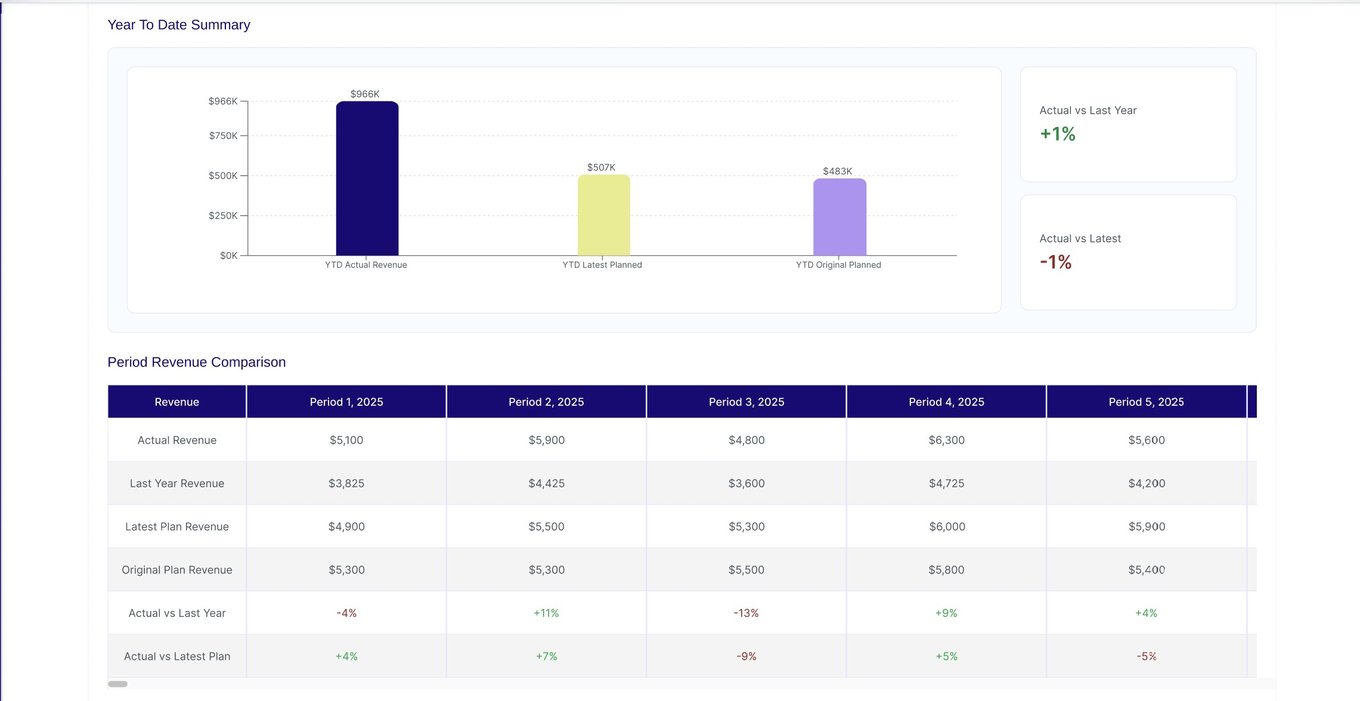Click the +7% Actual vs Latest Plan cell
Screen dimensions: 1360x701
tap(547, 657)
